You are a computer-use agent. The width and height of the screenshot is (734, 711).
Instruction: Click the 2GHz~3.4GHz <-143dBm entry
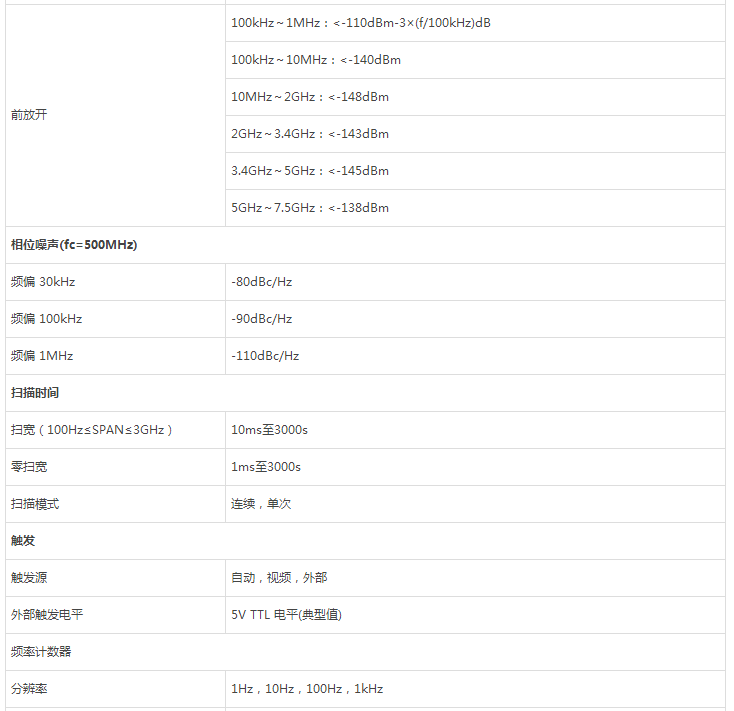click(310, 134)
